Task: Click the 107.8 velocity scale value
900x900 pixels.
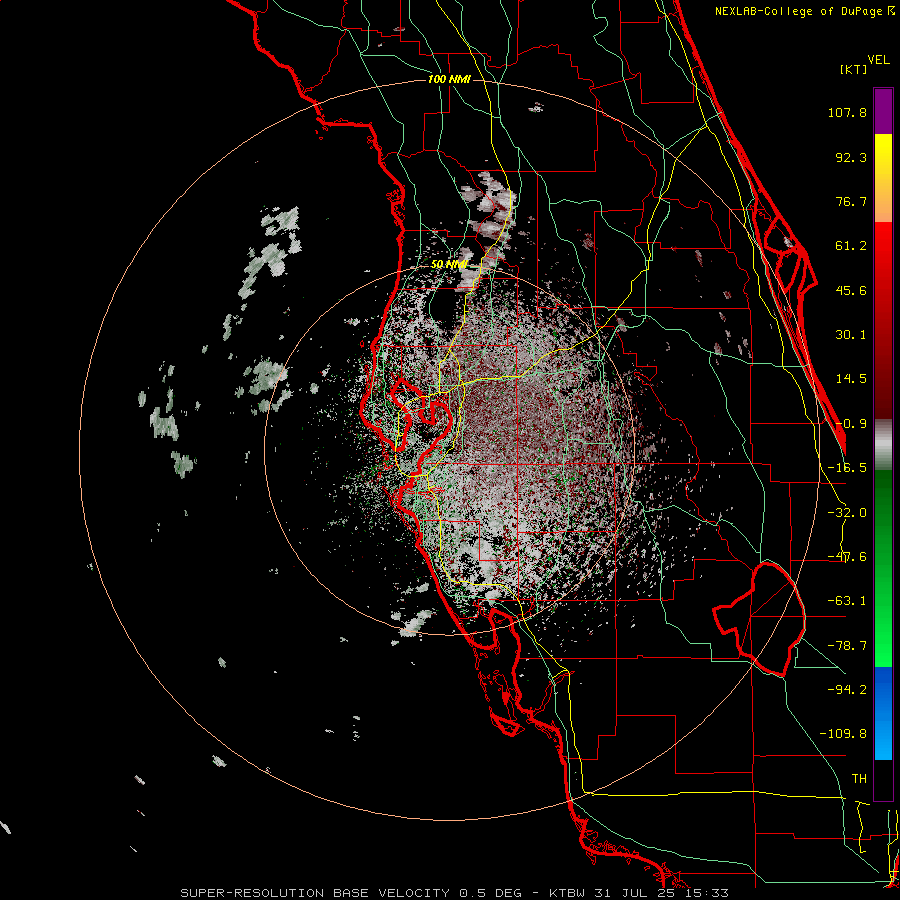Action: (x=847, y=112)
